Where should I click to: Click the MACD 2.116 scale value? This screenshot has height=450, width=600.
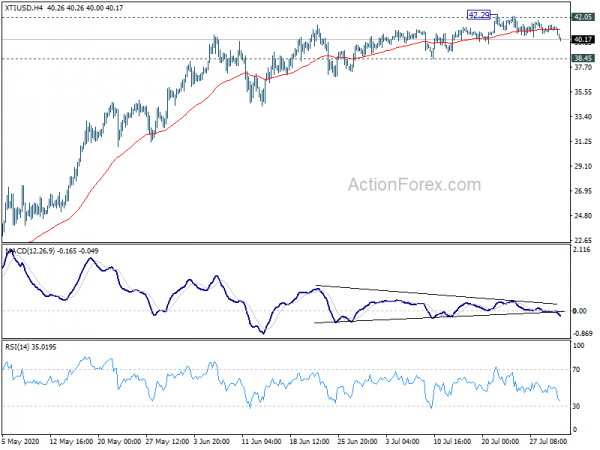[582, 249]
